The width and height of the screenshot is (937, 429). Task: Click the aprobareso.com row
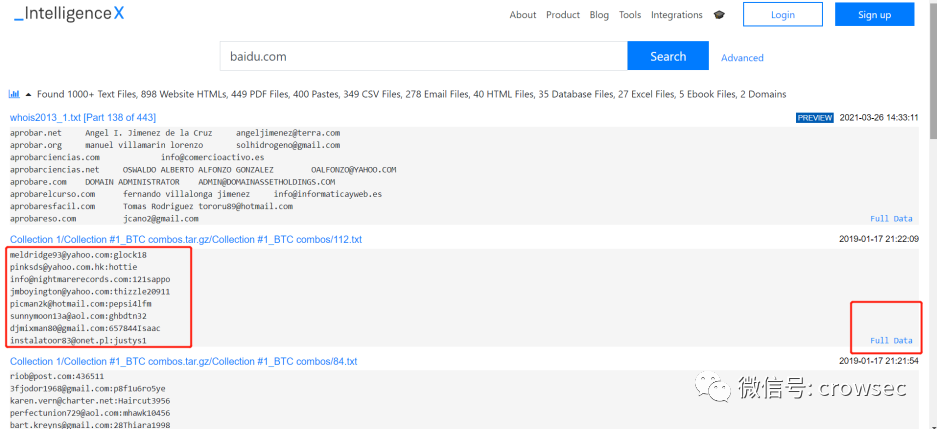104,219
